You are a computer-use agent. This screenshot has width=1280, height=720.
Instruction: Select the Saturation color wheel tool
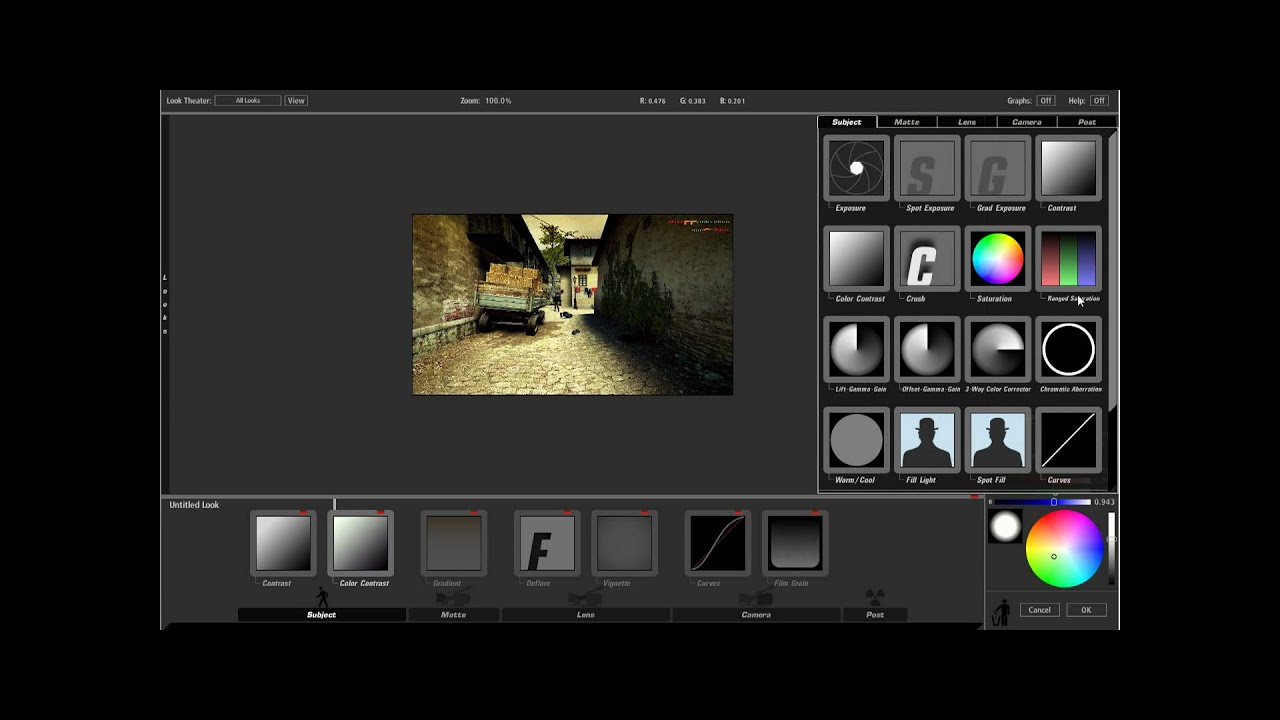pyautogui.click(x=997, y=259)
